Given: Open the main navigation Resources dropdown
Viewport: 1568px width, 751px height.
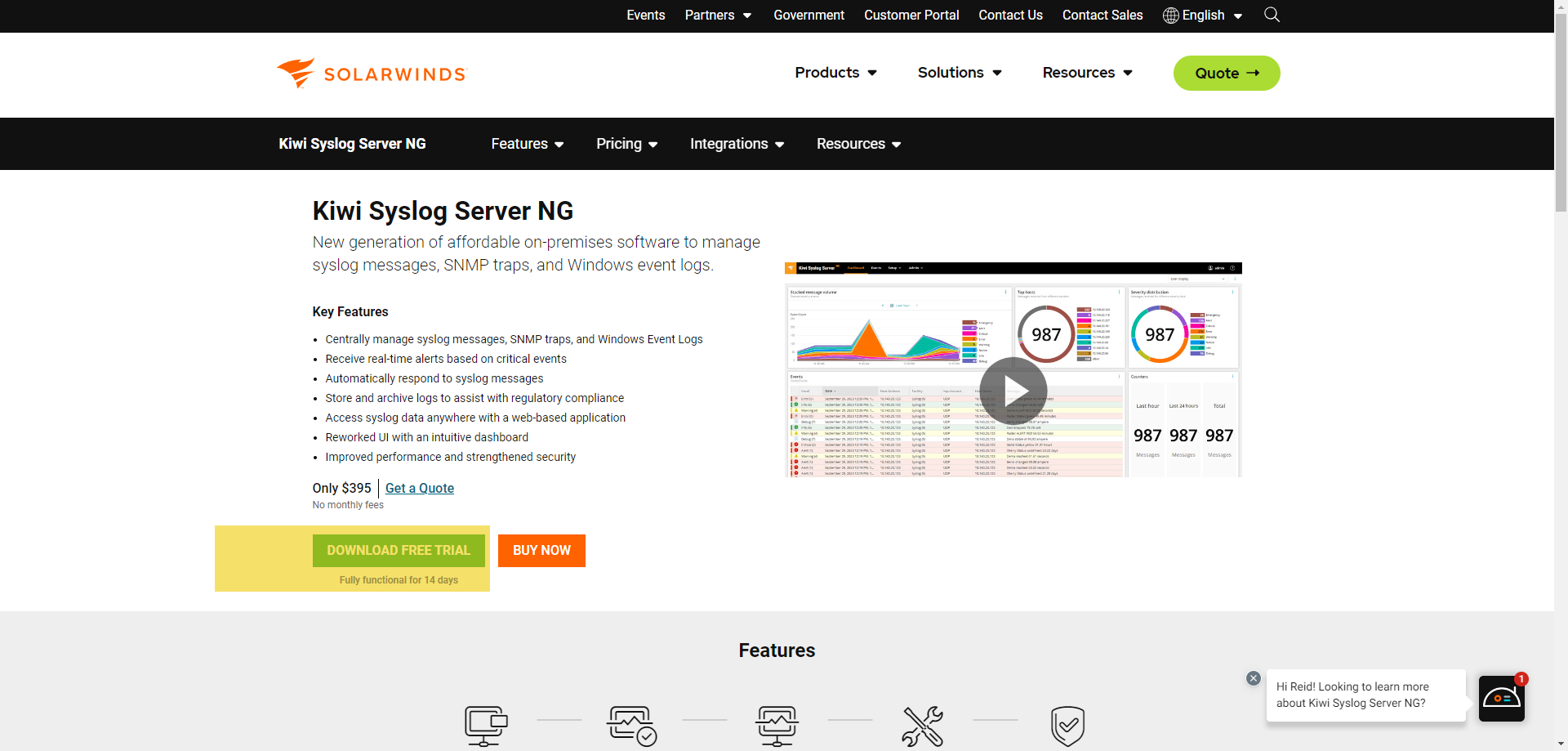Looking at the screenshot, I should [1088, 73].
